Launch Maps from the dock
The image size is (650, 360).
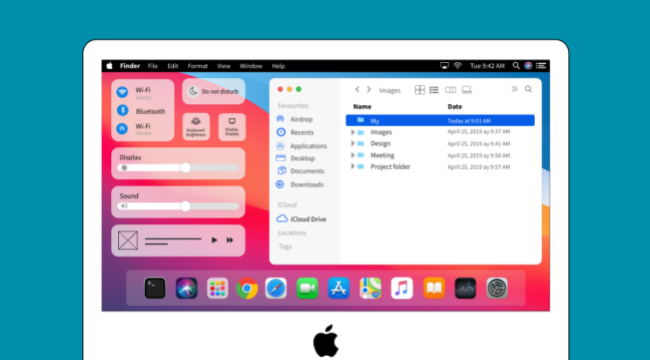(370, 288)
